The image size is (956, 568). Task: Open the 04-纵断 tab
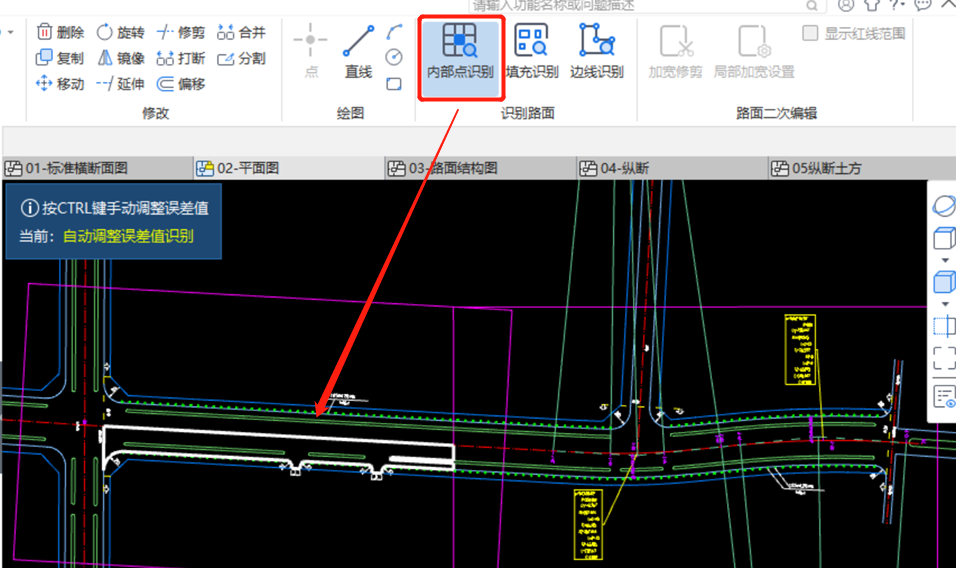(x=672, y=168)
